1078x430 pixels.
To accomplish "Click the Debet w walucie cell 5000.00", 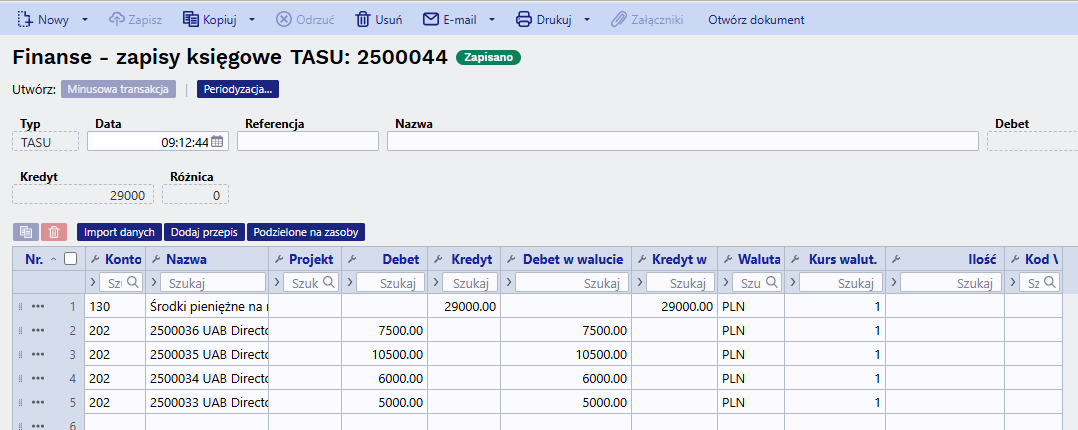I will click(566, 402).
